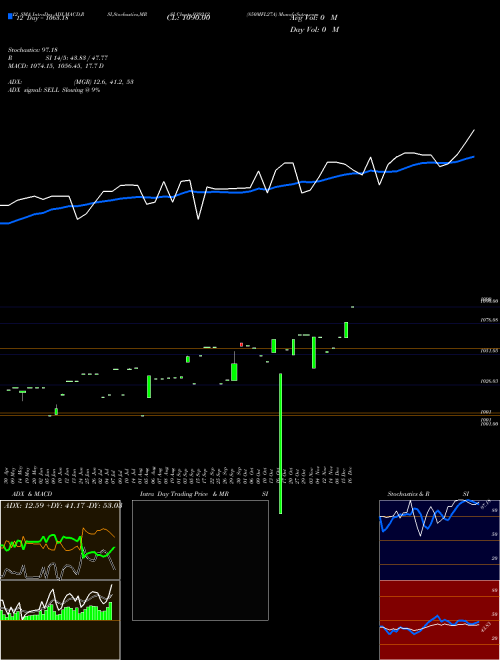The image size is (500, 660).
Task: Click the 1026.83 price axis label
Action: tap(490, 381)
